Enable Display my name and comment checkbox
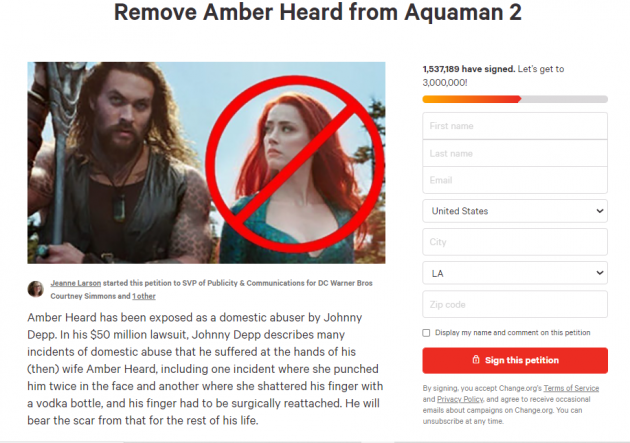 (x=426, y=333)
